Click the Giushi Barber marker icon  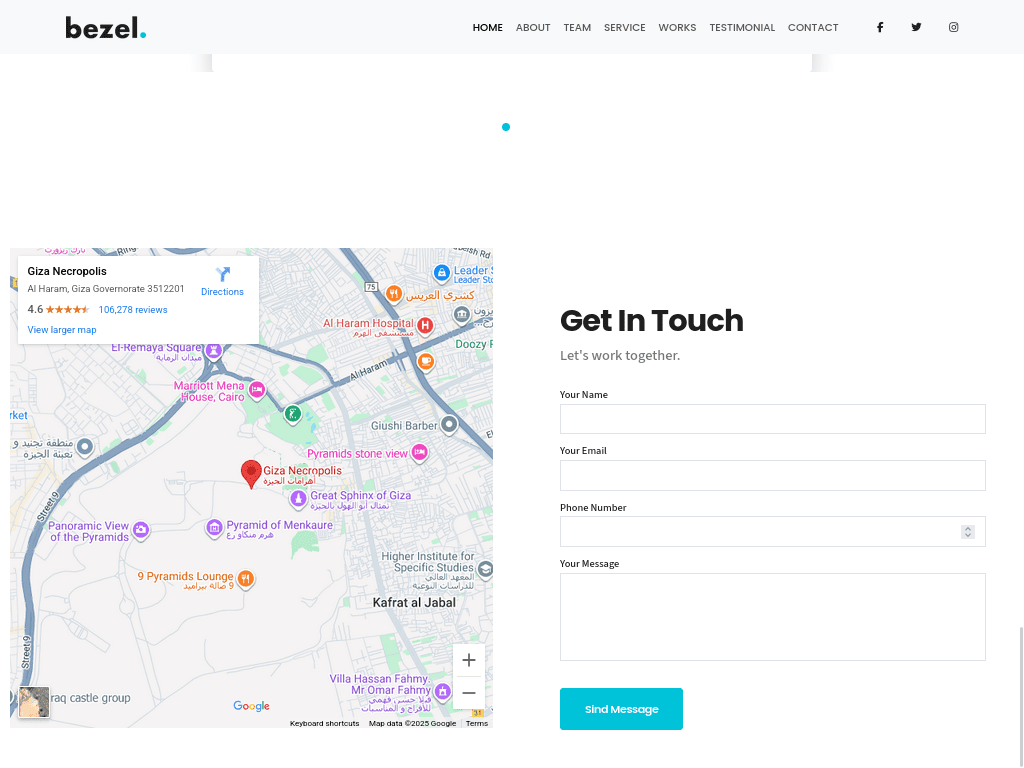click(449, 424)
